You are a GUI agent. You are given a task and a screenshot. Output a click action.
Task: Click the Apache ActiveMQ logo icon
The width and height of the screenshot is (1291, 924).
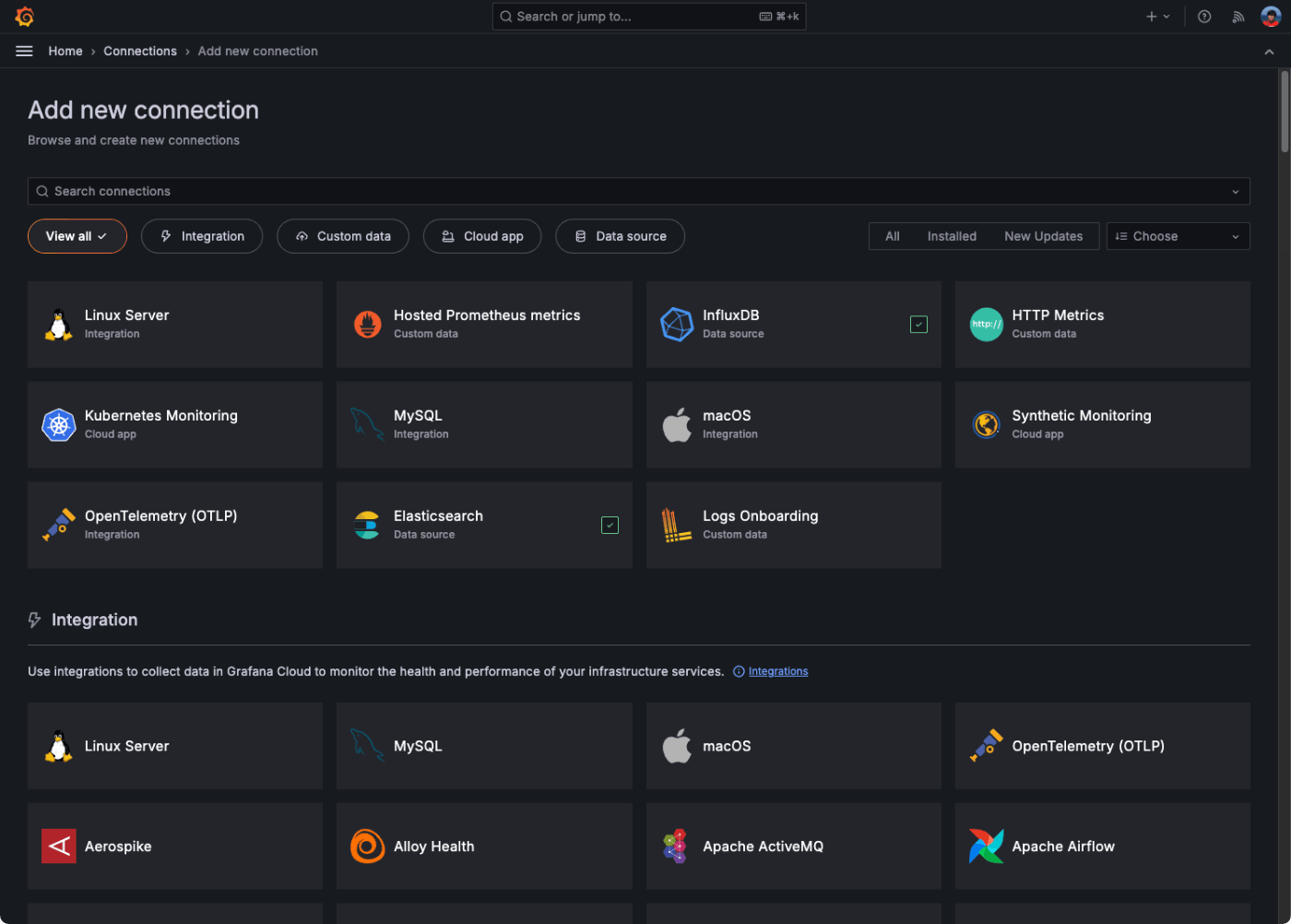[x=677, y=846]
